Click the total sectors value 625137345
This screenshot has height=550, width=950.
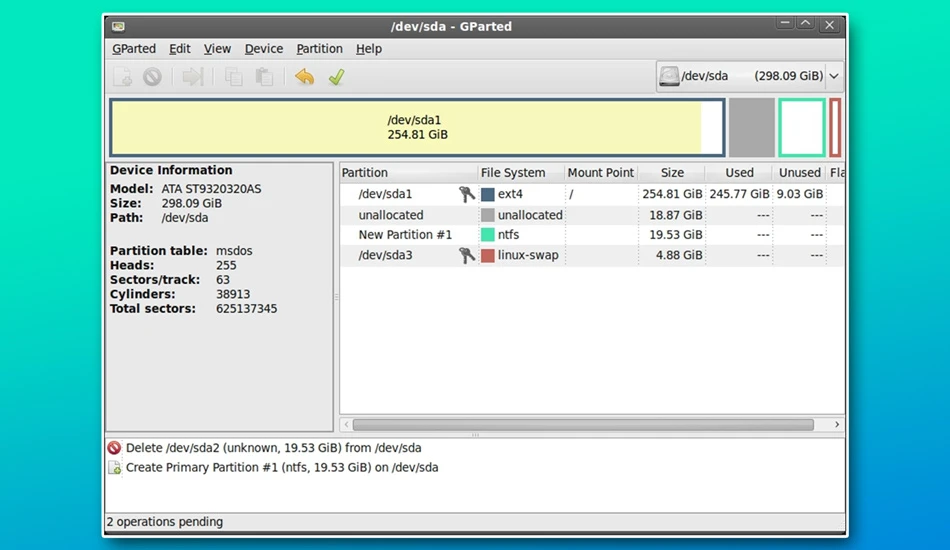click(x=247, y=309)
